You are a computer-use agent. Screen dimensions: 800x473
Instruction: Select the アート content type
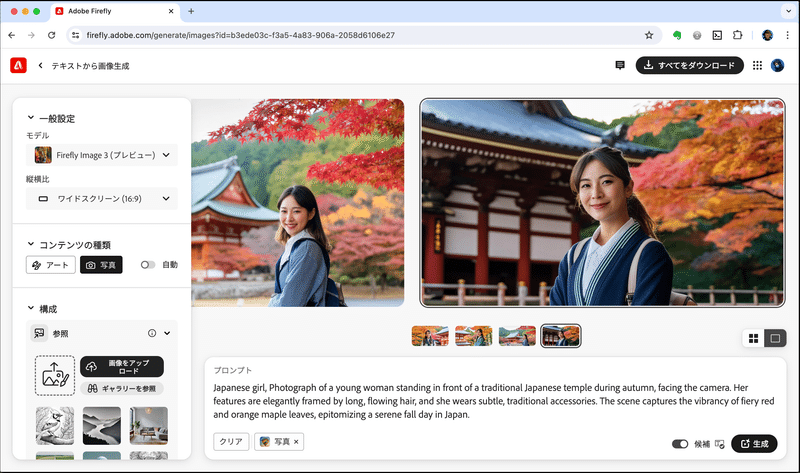[51, 265]
